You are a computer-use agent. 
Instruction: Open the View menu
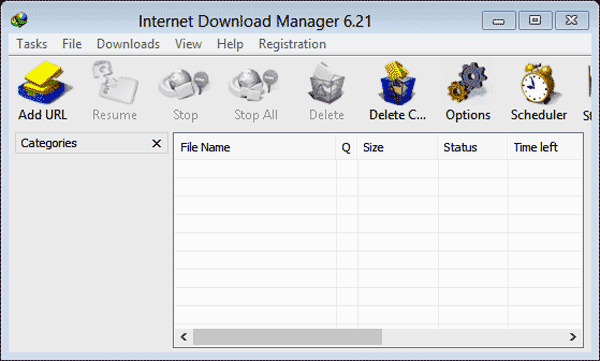(x=188, y=44)
